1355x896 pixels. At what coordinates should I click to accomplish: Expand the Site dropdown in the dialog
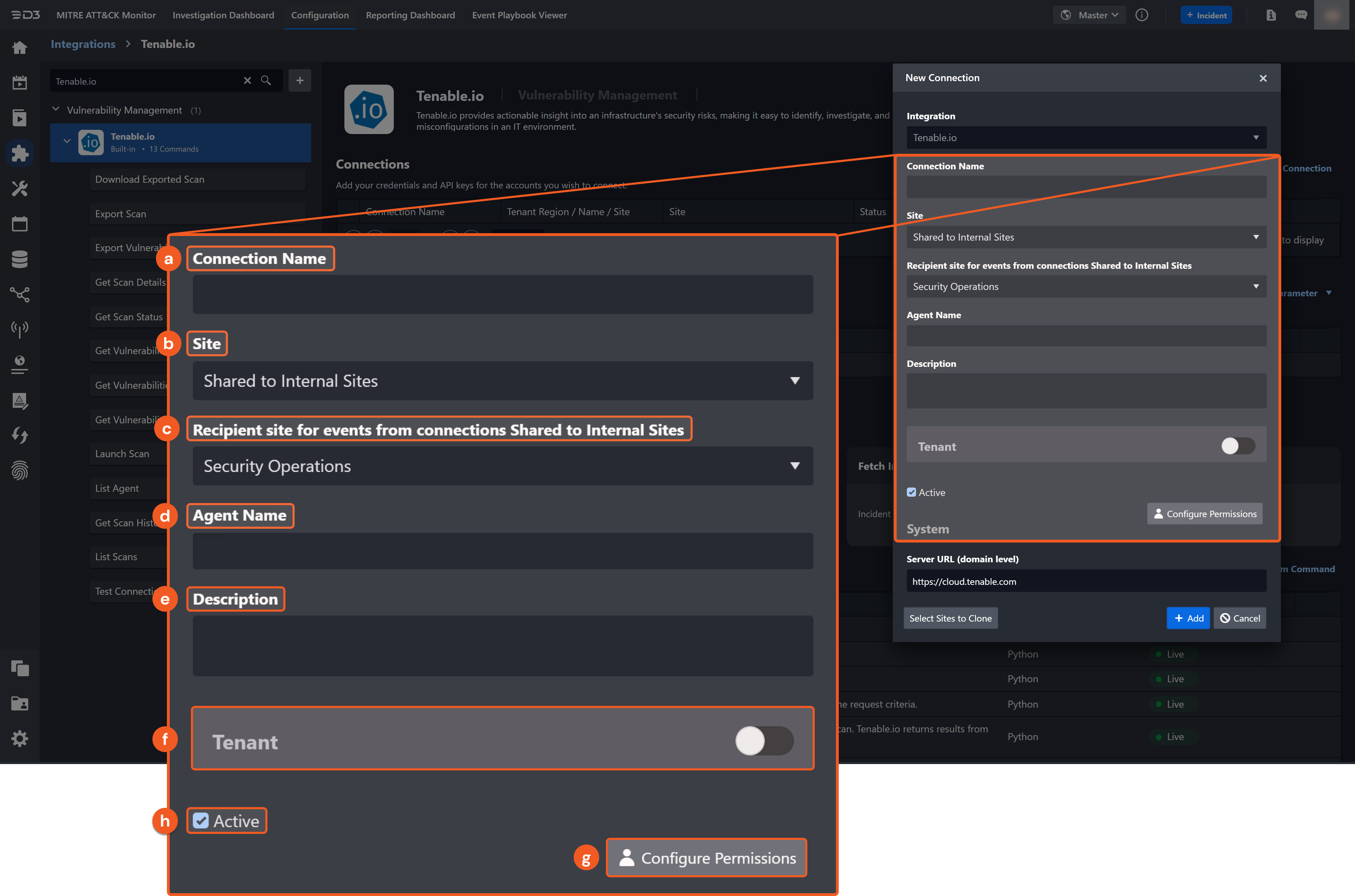(x=1086, y=237)
